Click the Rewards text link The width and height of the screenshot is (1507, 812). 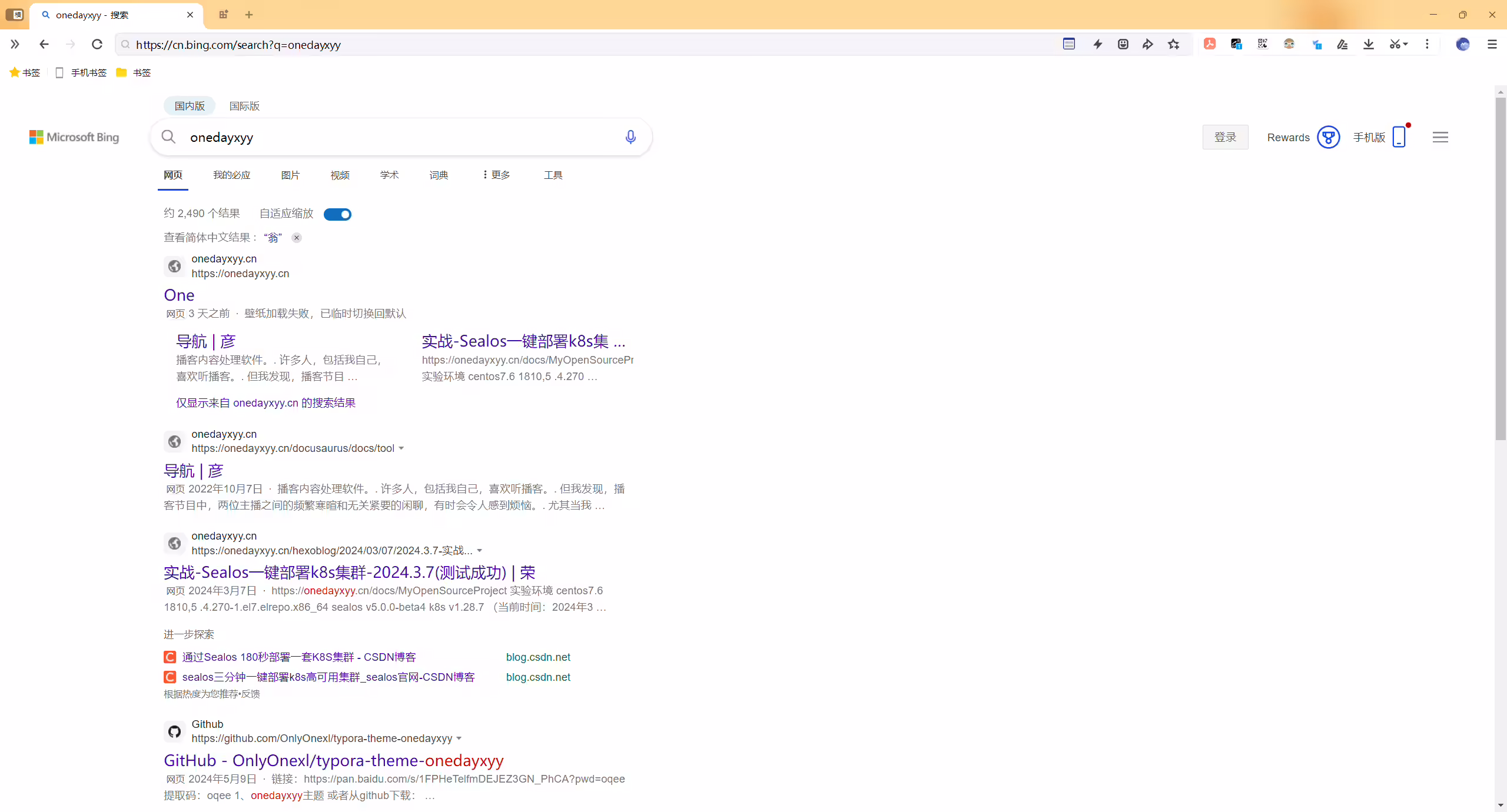coord(1289,138)
